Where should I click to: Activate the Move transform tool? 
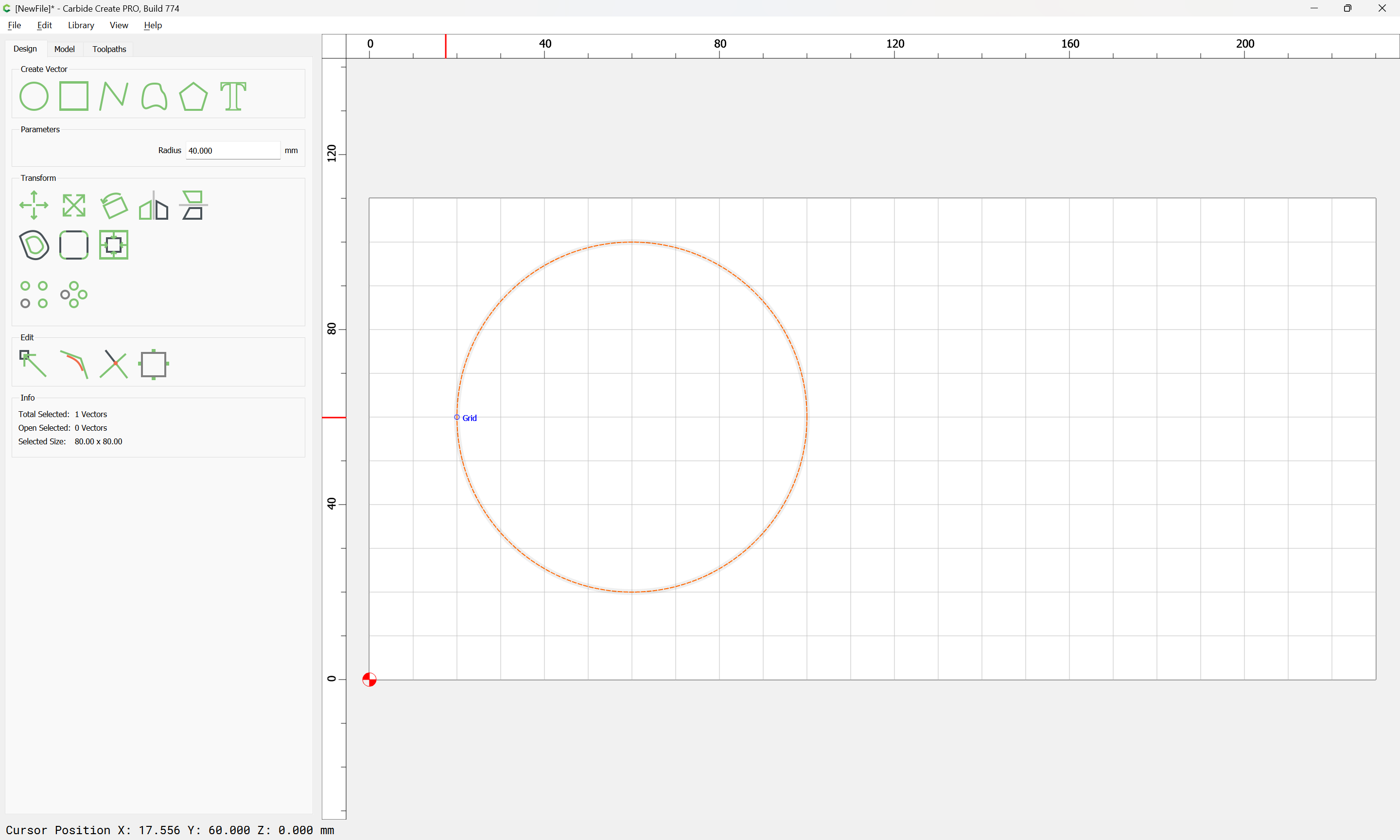[x=34, y=205]
